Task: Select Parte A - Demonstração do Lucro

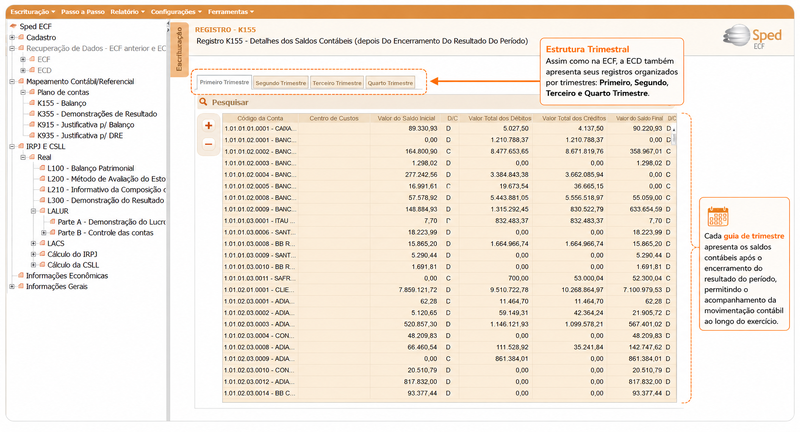Action: click(112, 222)
